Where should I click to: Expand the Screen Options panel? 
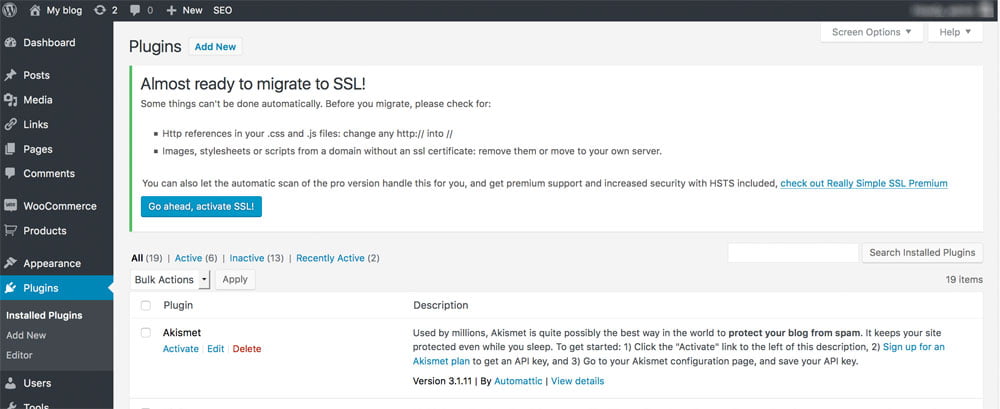point(872,32)
